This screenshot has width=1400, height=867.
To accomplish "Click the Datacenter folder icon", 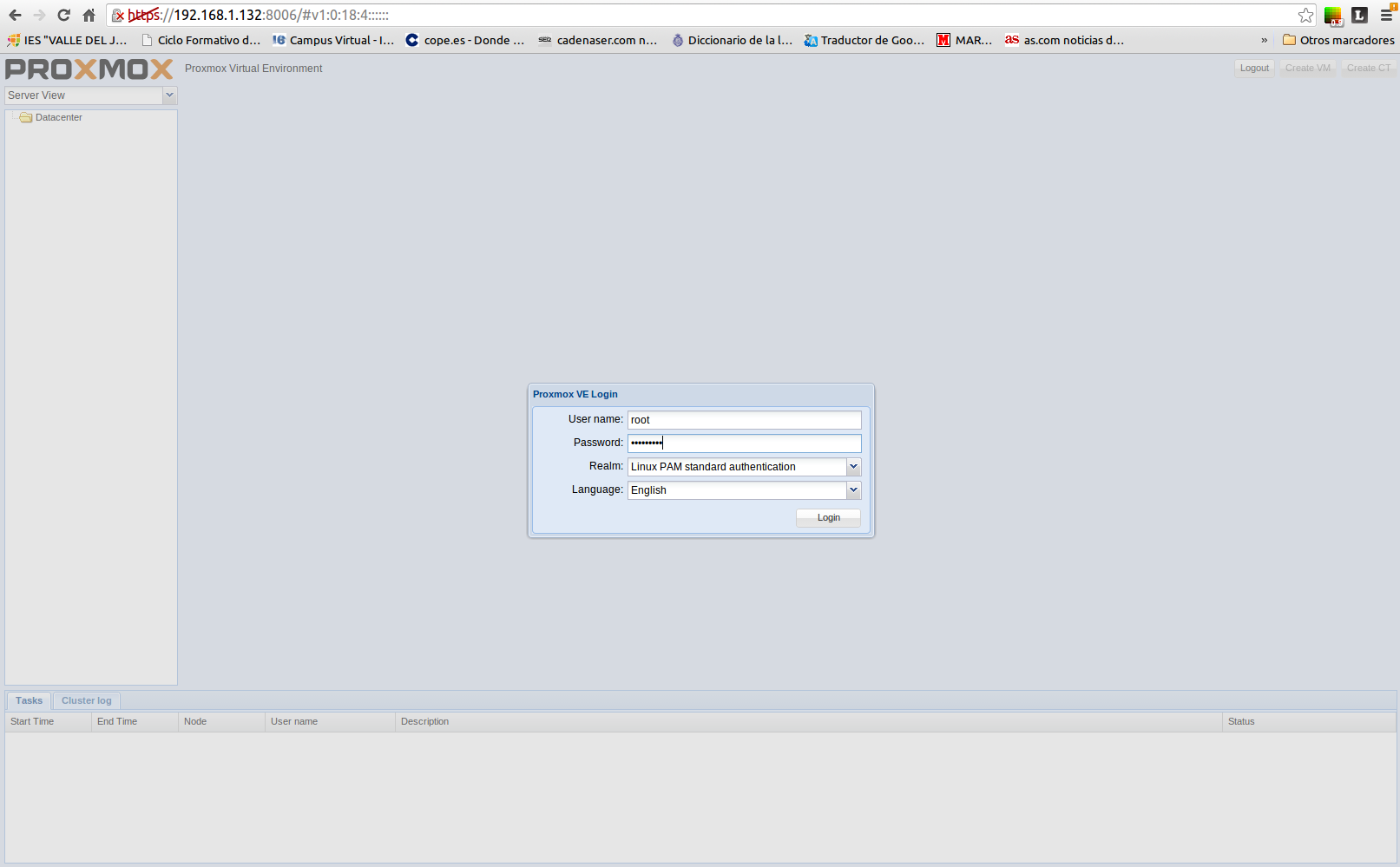I will (x=26, y=118).
